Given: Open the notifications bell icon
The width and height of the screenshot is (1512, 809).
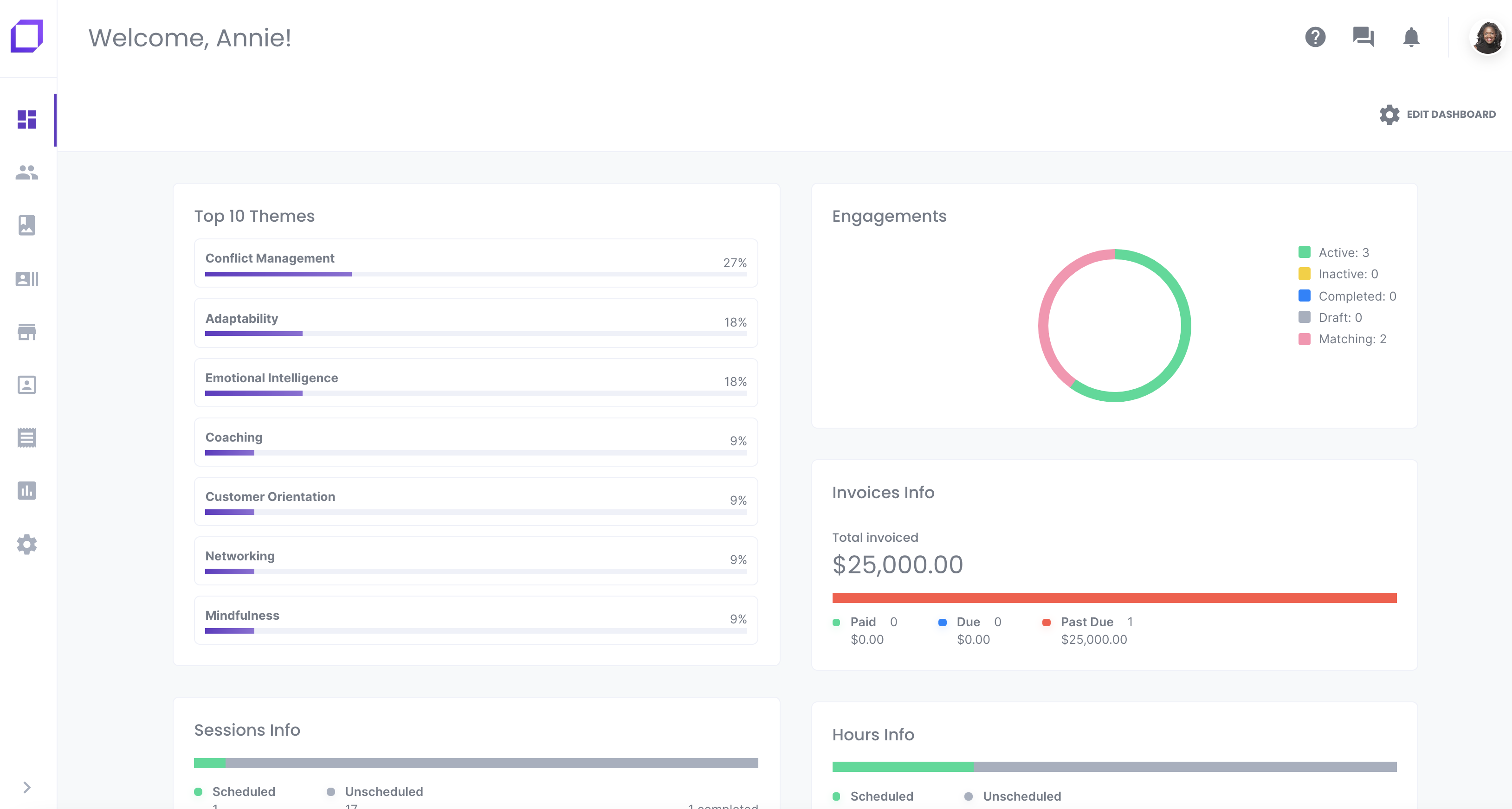Looking at the screenshot, I should tap(1411, 37).
